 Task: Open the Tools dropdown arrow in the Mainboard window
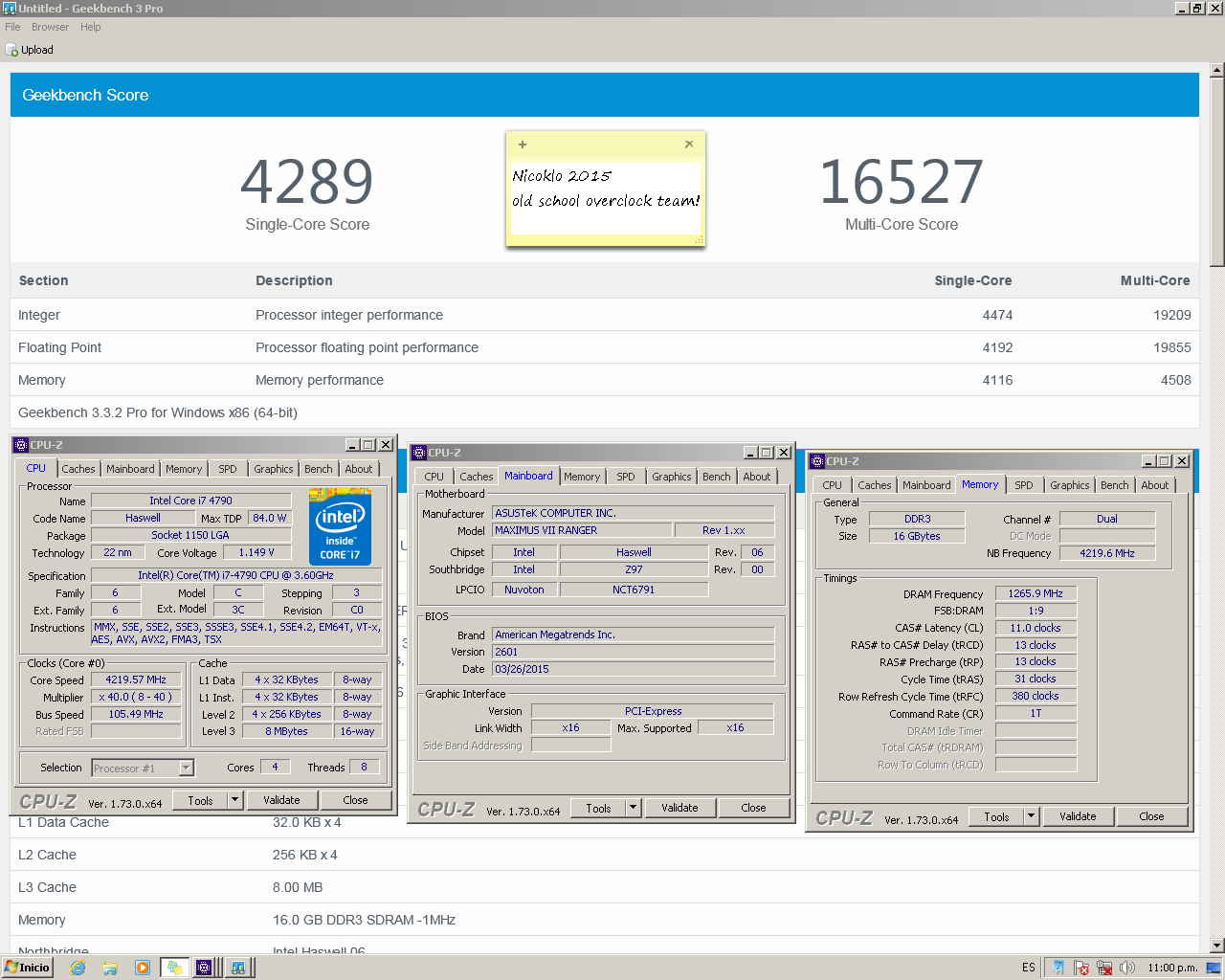tap(633, 808)
